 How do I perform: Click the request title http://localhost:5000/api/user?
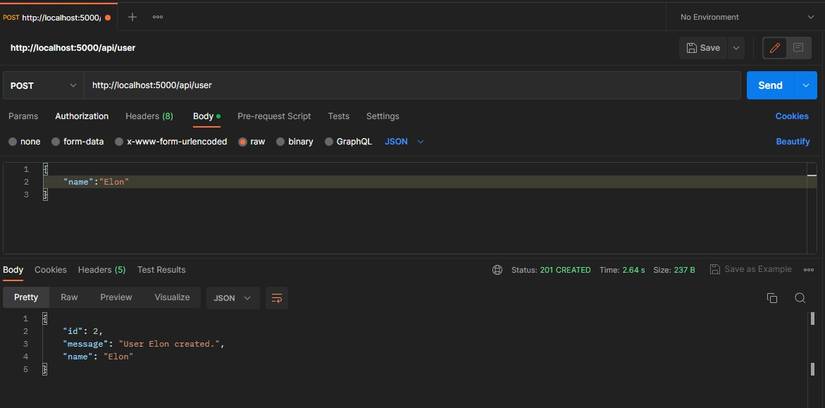coord(73,48)
